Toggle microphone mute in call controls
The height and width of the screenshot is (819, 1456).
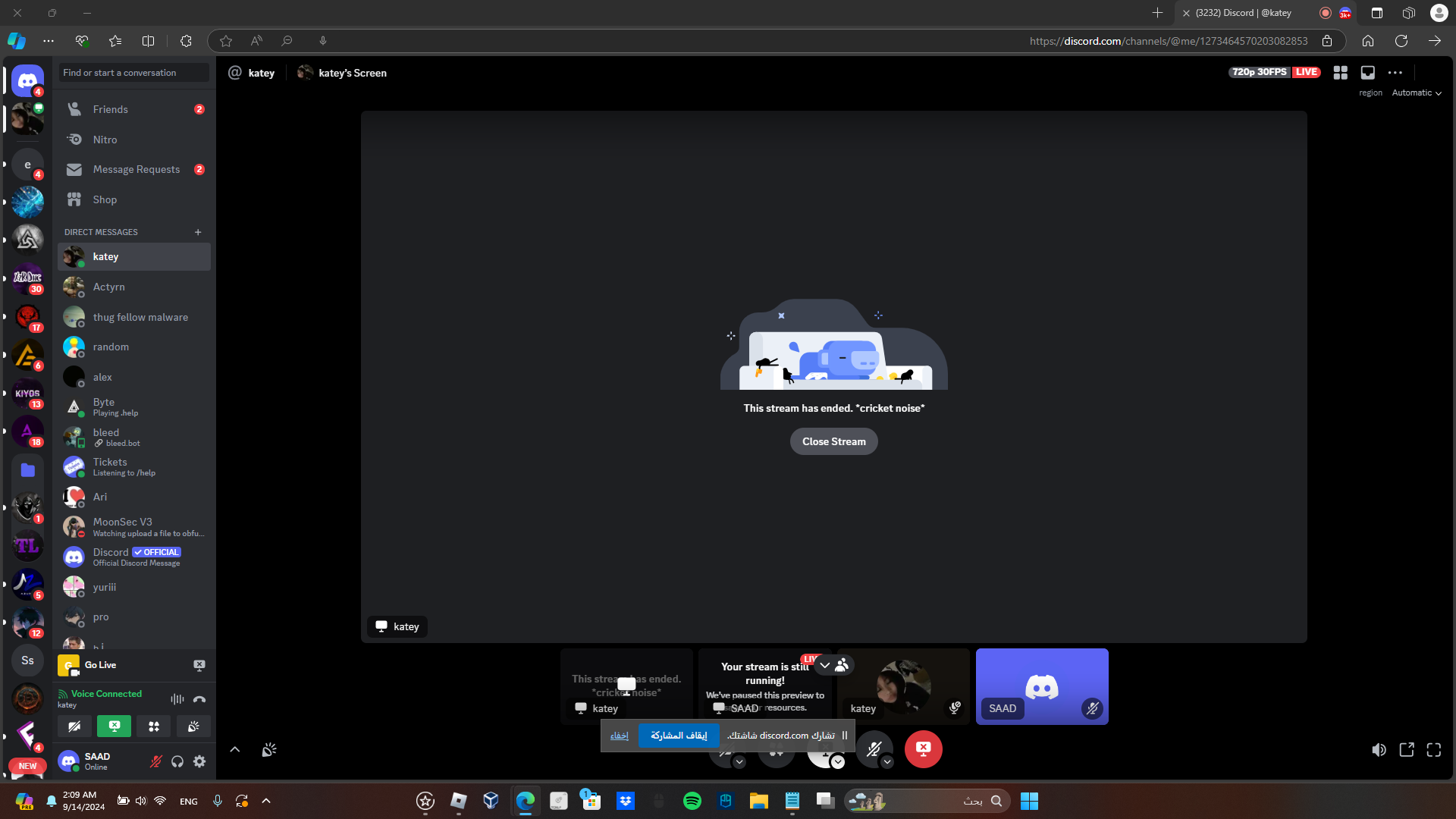point(874,749)
